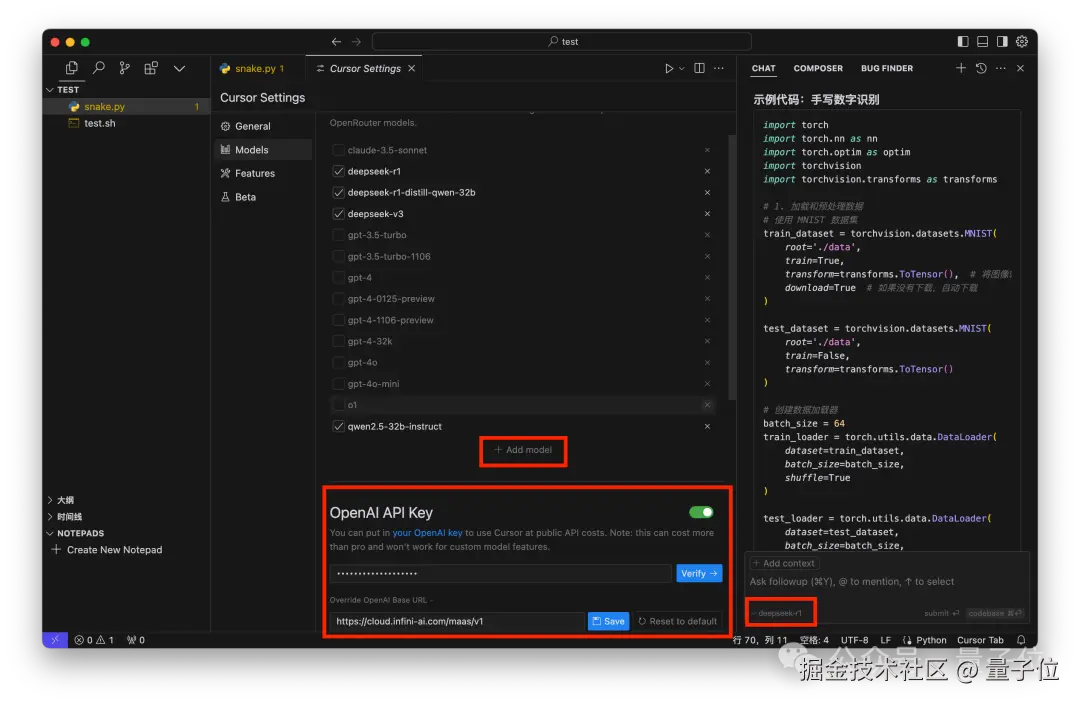This screenshot has width=1080, height=704.
Task: Click Add context in chat input
Action: pyautogui.click(x=784, y=563)
